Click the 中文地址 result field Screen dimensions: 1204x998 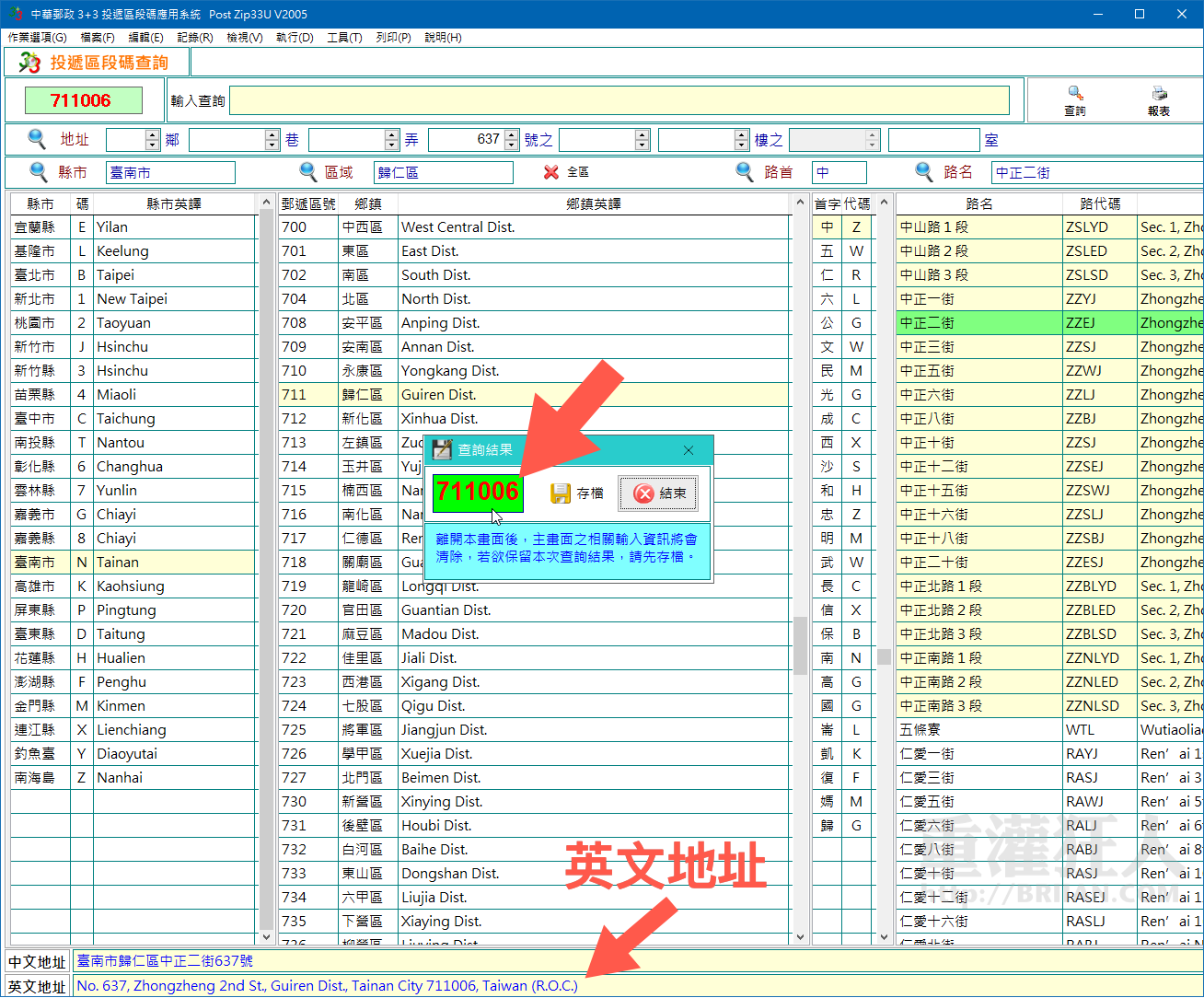click(637, 961)
